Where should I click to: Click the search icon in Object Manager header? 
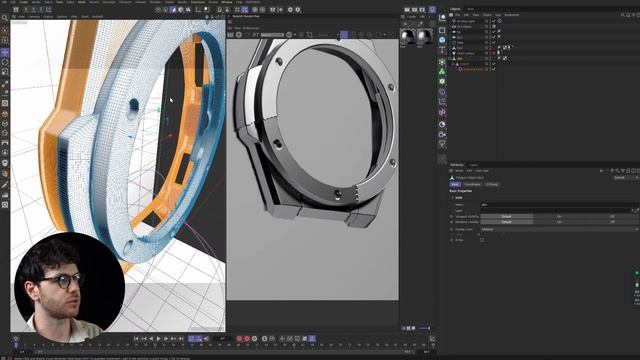tap(623, 15)
